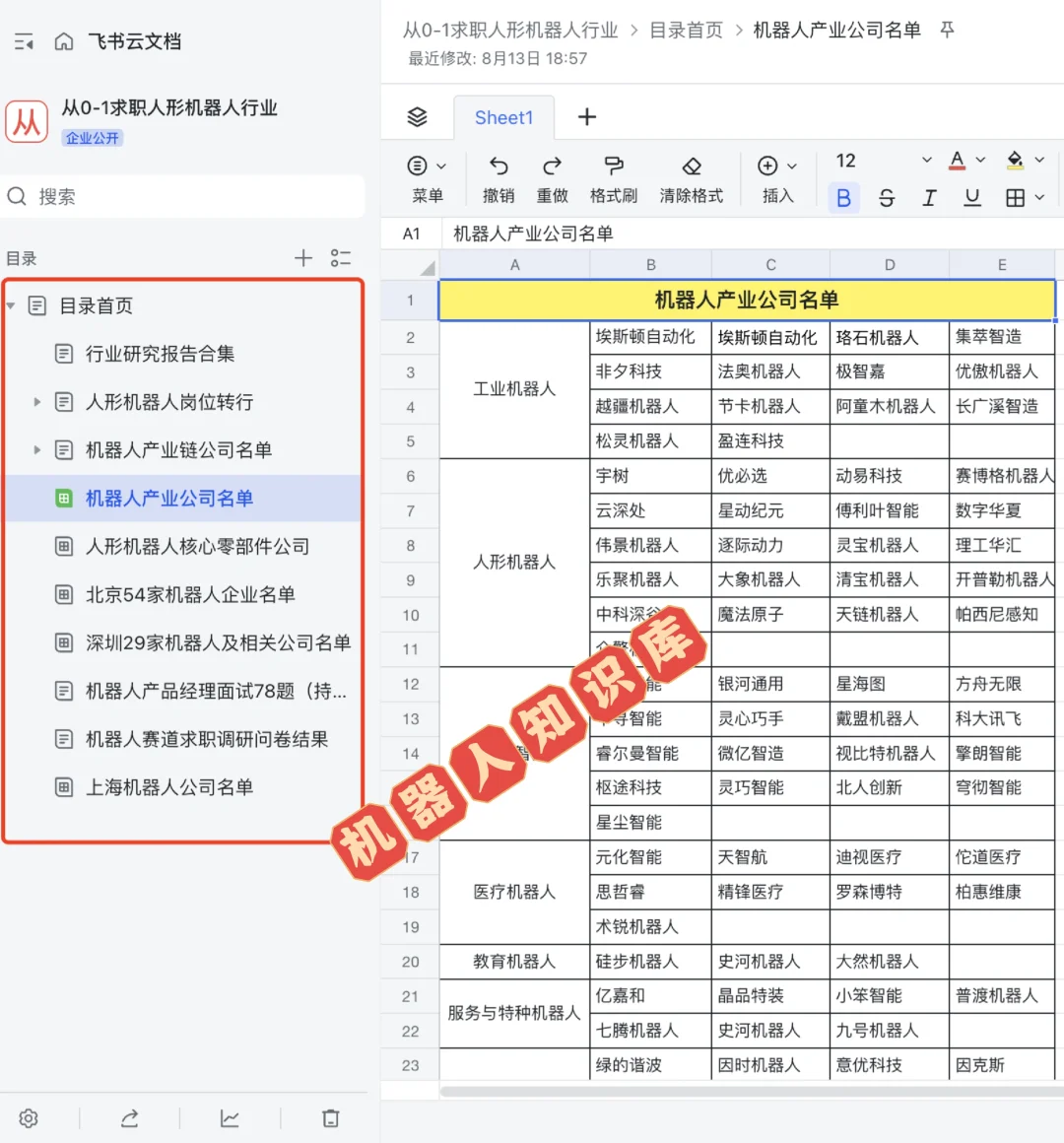Screen dimensions: 1064x1143
Task: Select the 工业机器人 category cell
Action: (x=514, y=389)
